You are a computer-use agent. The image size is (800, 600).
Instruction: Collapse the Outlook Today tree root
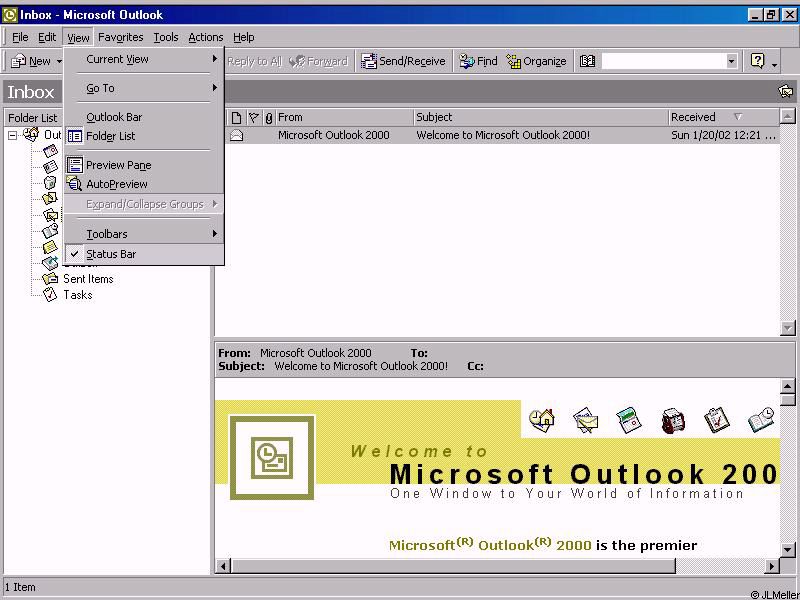(x=12, y=135)
